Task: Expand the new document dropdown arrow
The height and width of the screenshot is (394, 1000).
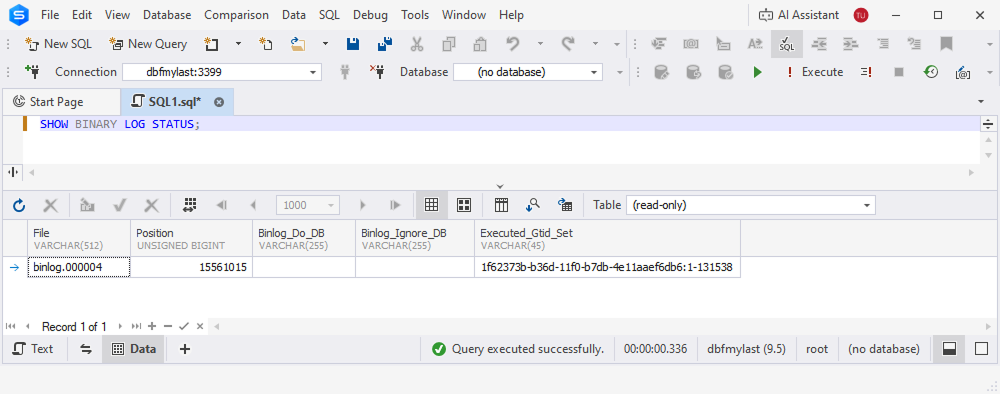Action: point(239,44)
